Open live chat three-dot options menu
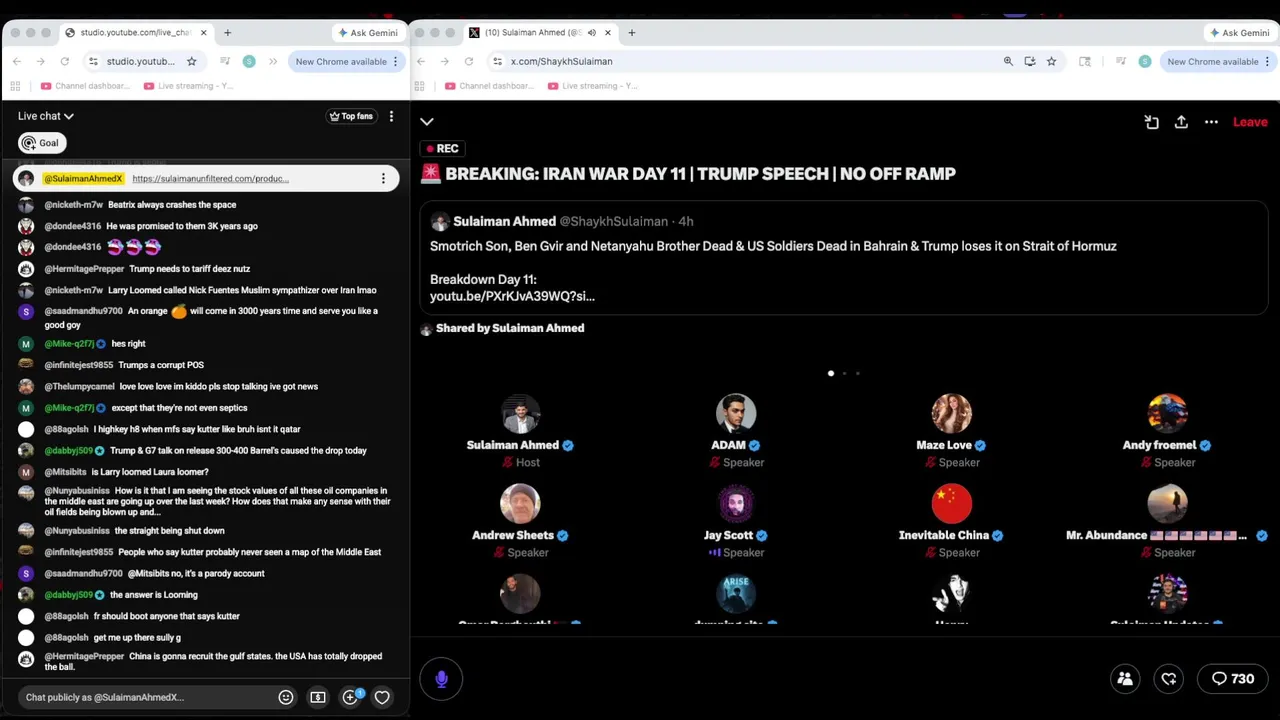The height and width of the screenshot is (720, 1280). (x=391, y=116)
